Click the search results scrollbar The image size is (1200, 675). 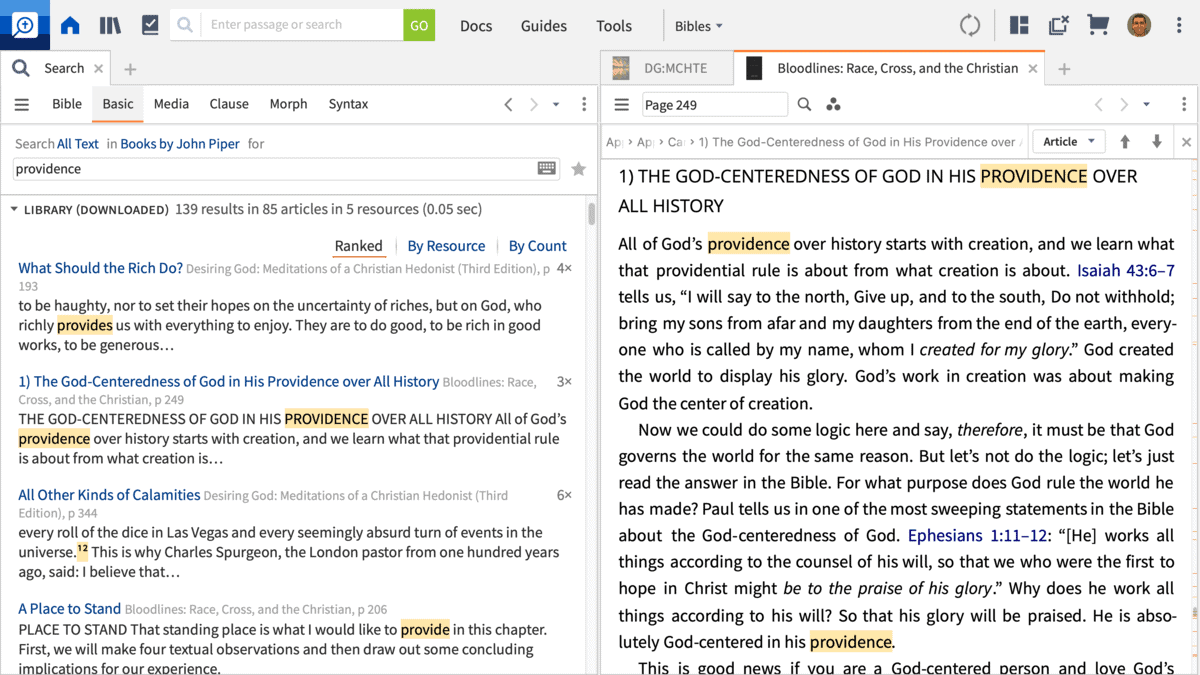coord(592,215)
